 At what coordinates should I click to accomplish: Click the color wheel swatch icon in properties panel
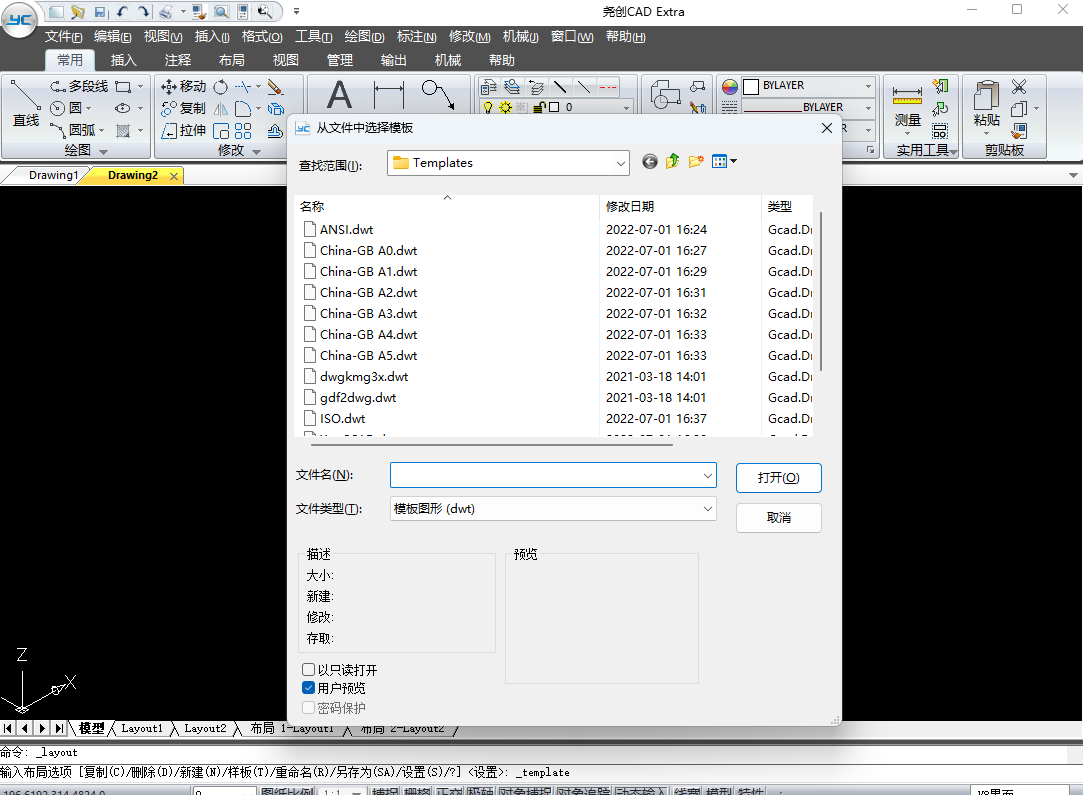click(730, 86)
